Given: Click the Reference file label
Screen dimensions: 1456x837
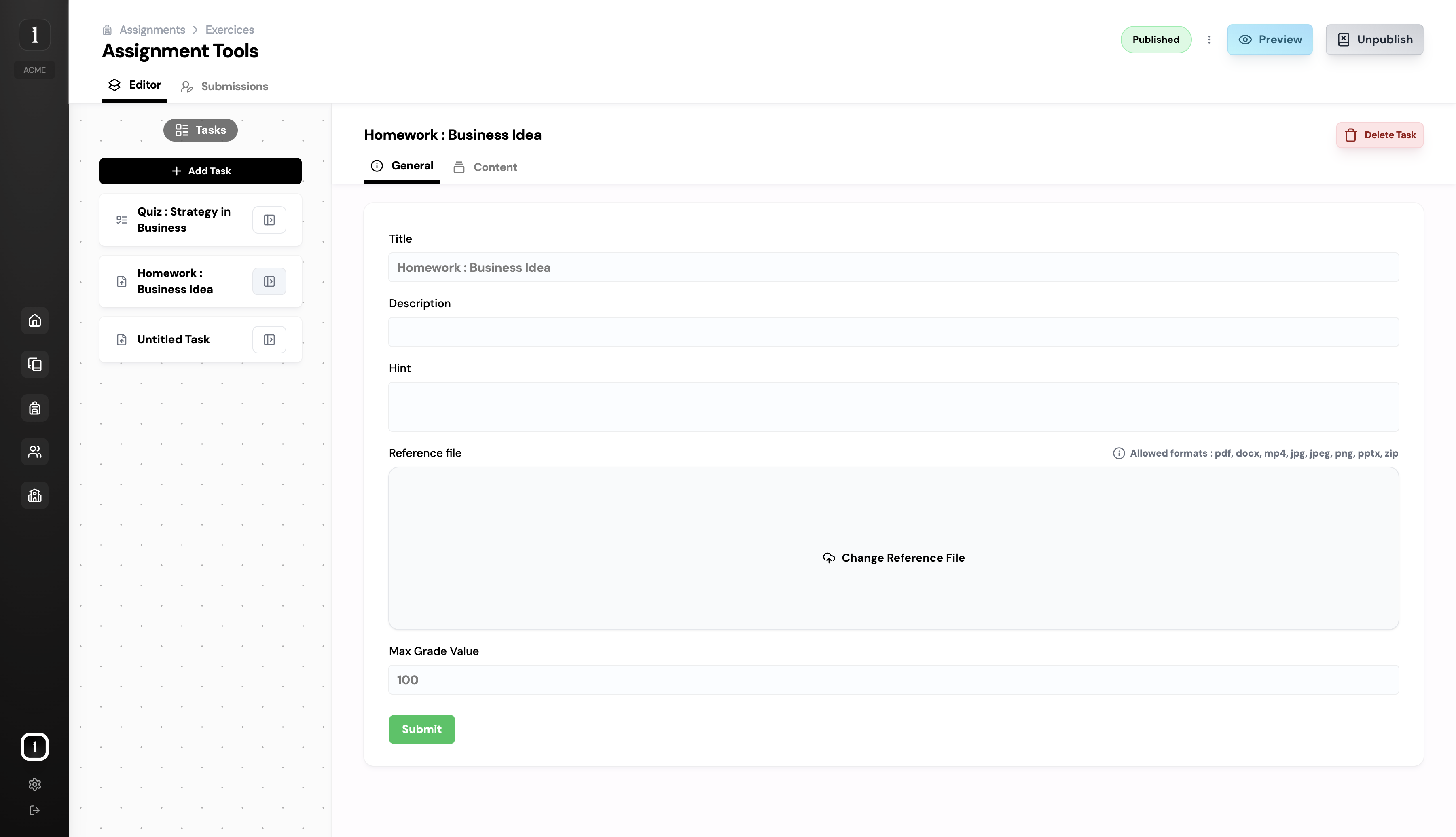Looking at the screenshot, I should pyautogui.click(x=425, y=453).
